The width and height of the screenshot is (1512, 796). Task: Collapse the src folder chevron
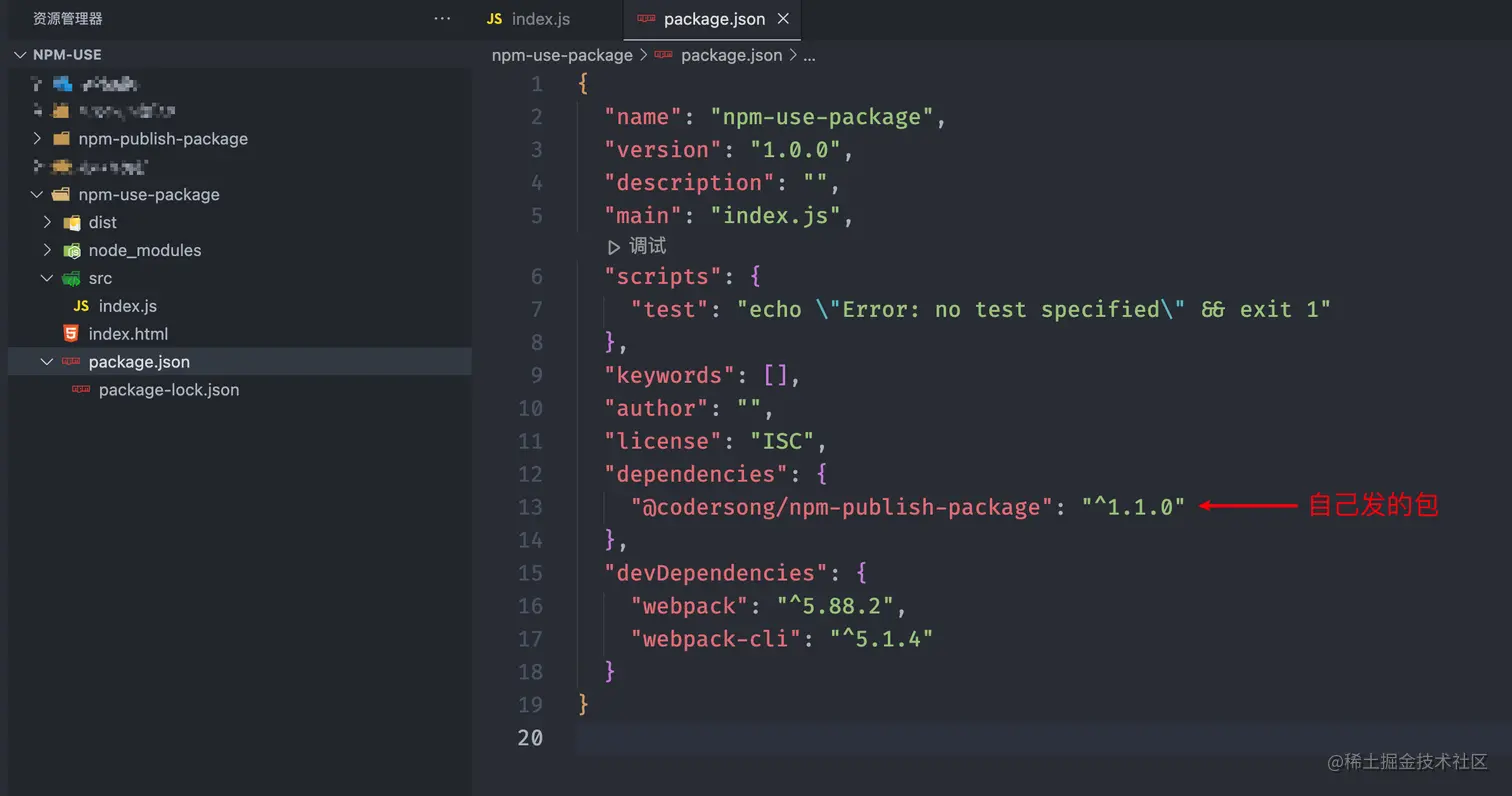47,278
